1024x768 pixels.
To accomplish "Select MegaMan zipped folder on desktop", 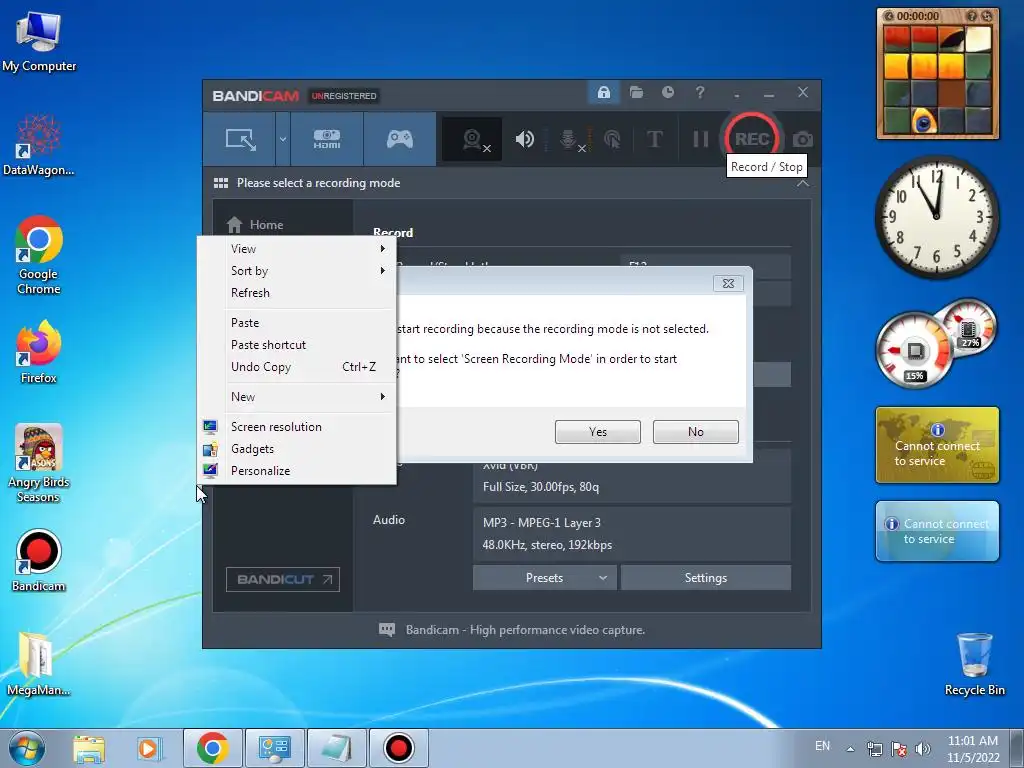I will [x=39, y=664].
